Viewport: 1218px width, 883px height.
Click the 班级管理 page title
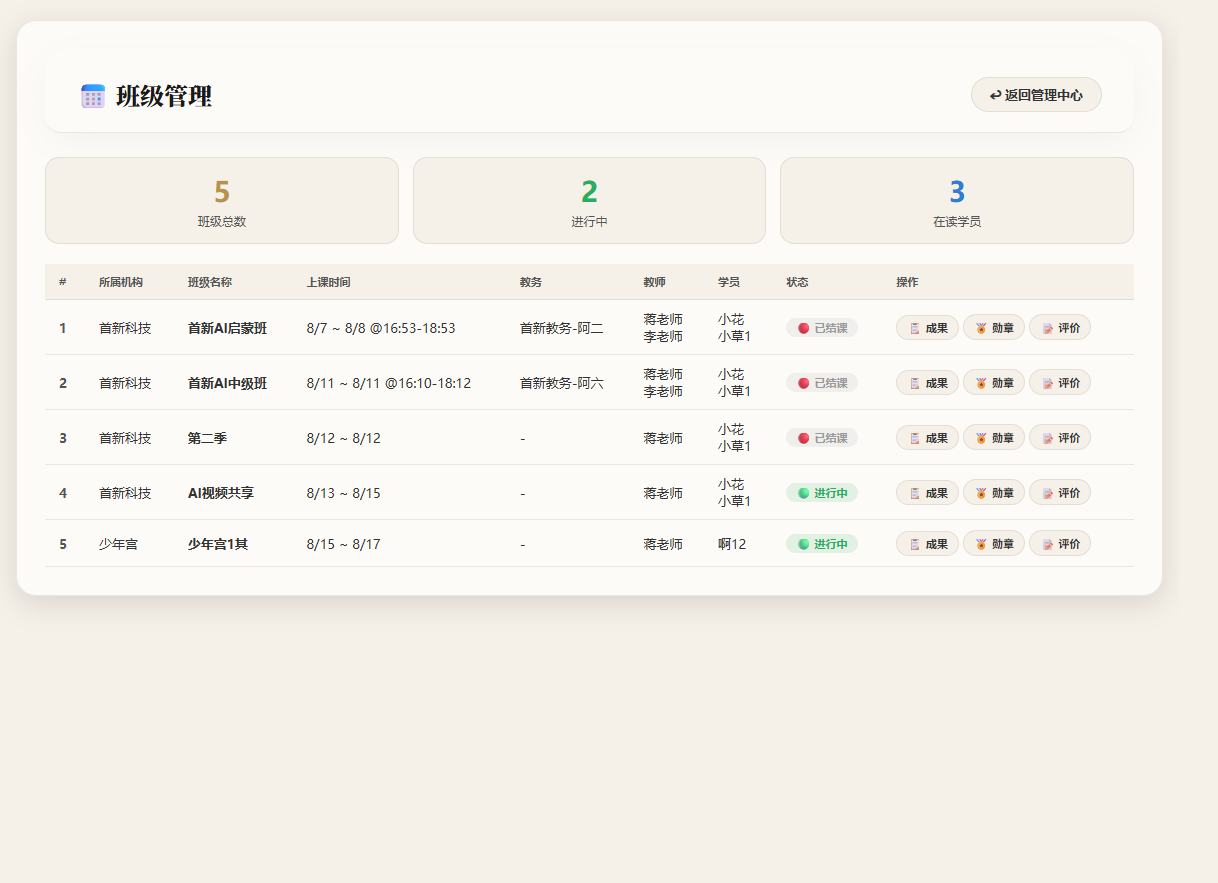tap(164, 96)
